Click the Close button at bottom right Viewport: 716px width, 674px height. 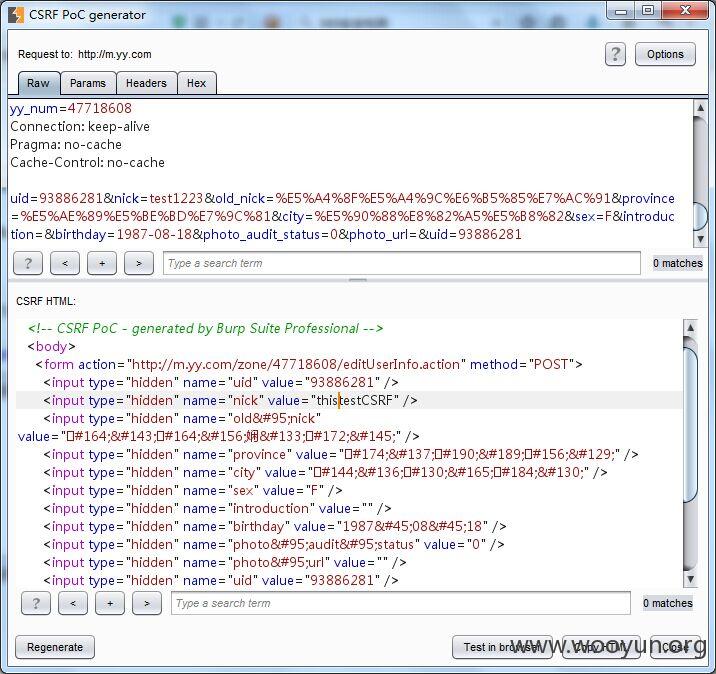pos(675,647)
